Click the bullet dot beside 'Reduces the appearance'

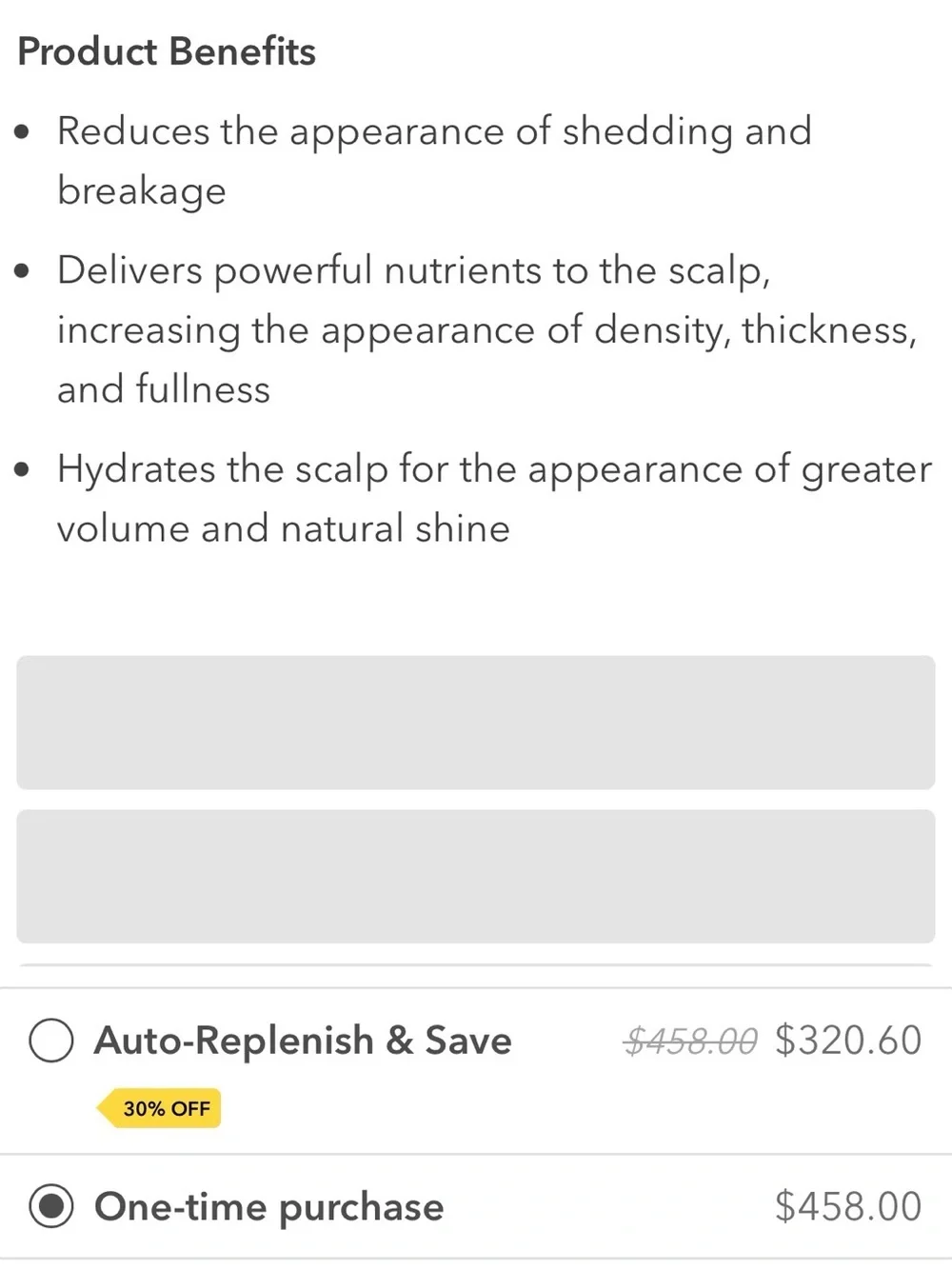(23, 132)
